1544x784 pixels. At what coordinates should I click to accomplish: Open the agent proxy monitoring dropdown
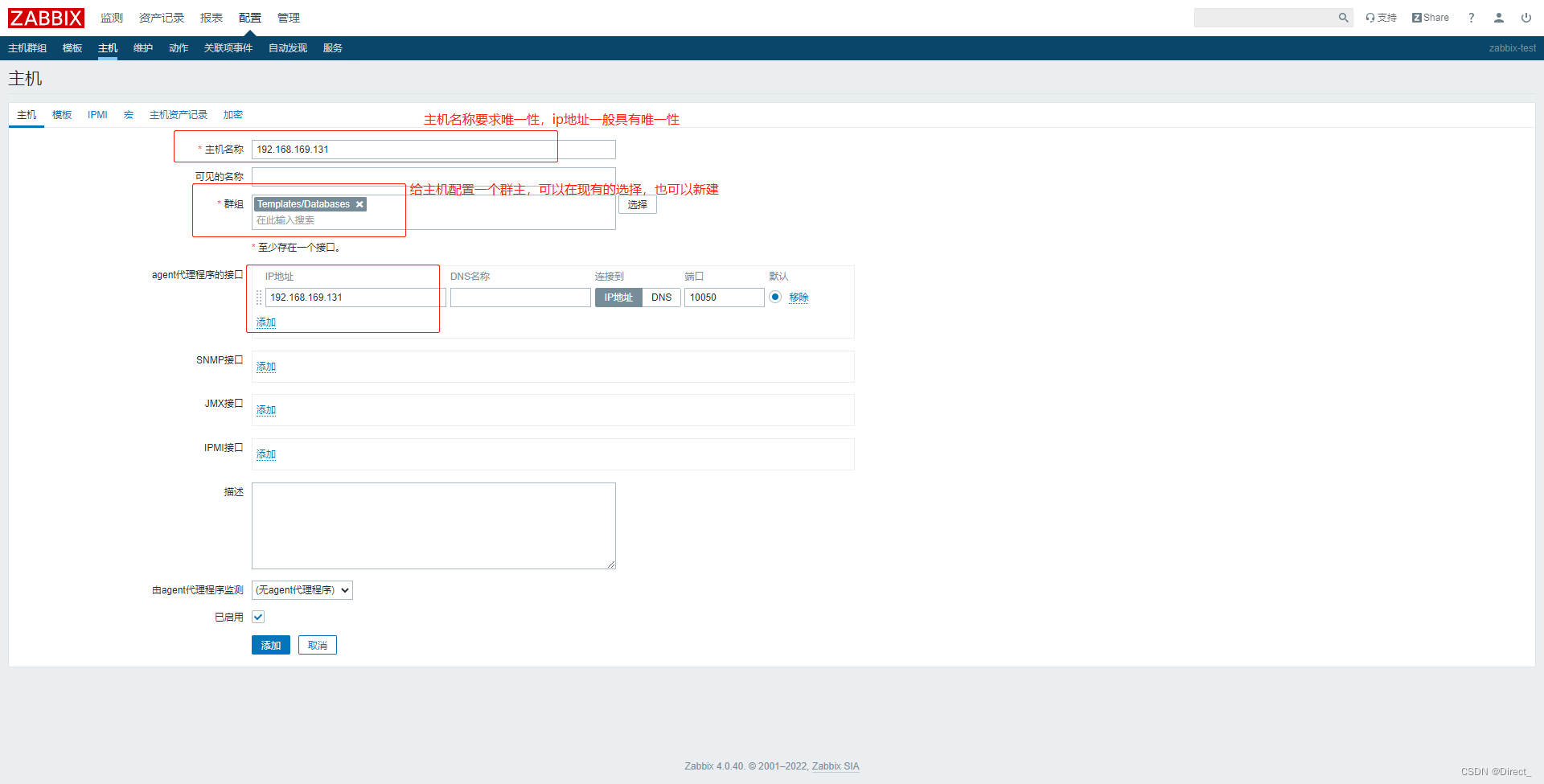pyautogui.click(x=302, y=590)
